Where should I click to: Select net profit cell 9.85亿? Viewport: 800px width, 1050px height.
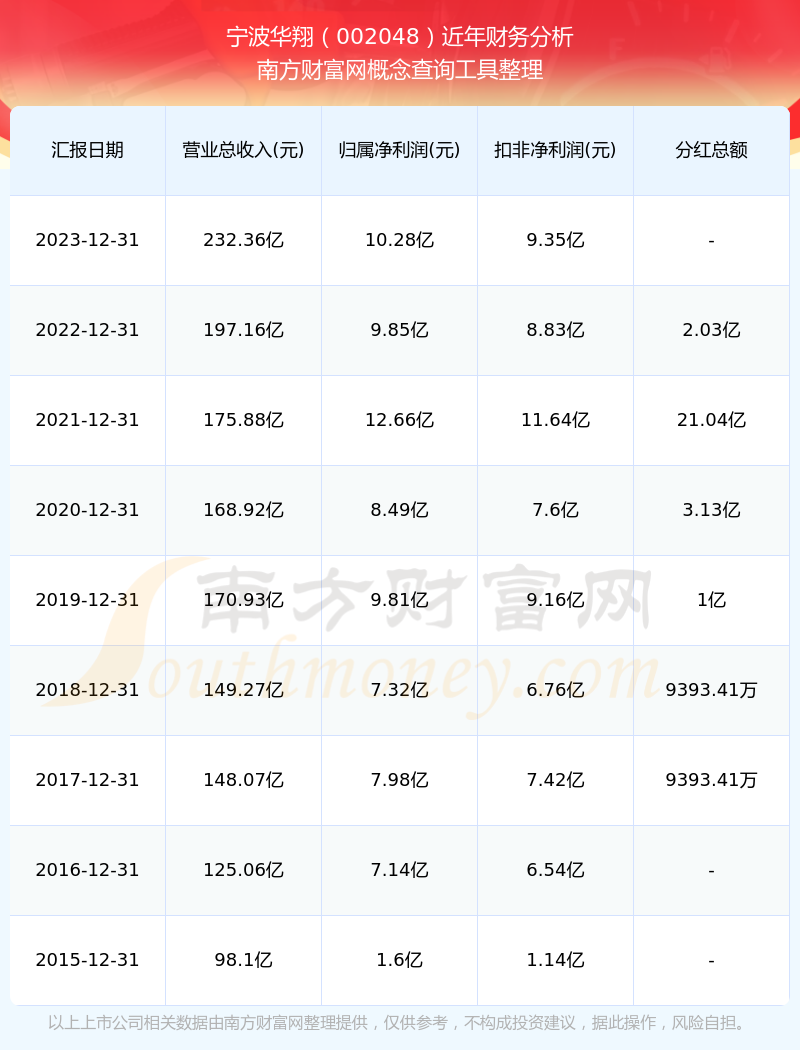[400, 330]
